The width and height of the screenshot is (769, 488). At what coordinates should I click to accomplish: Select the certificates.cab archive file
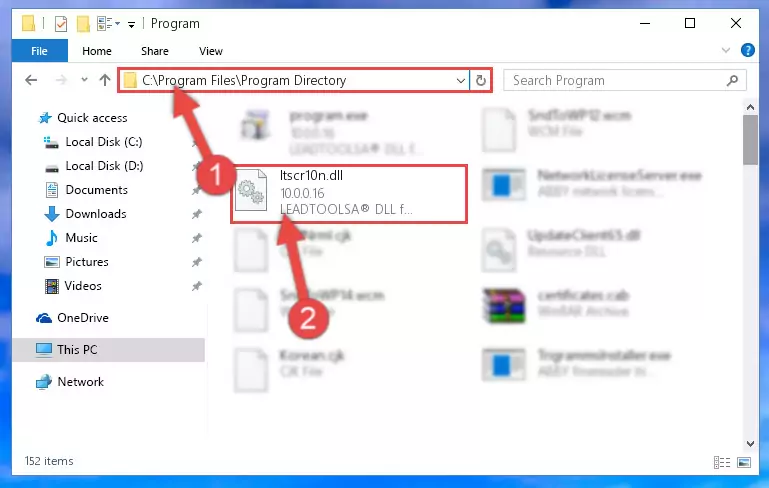click(557, 304)
